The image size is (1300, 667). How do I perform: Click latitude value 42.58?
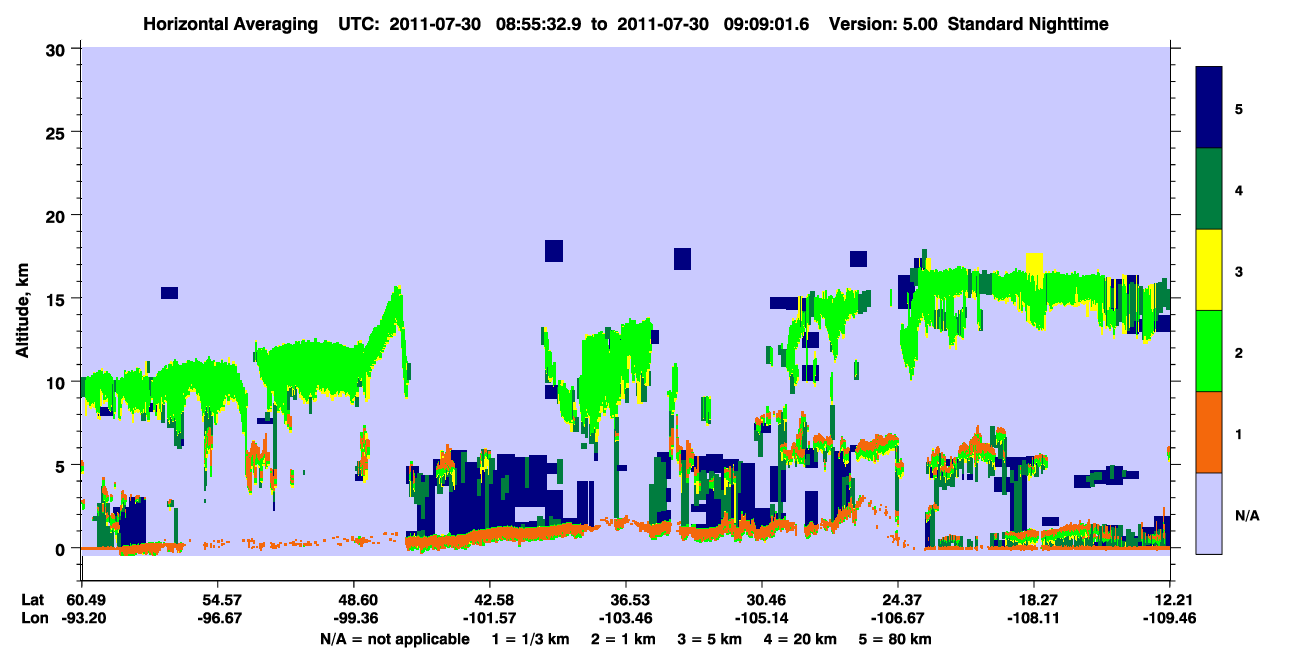point(490,599)
